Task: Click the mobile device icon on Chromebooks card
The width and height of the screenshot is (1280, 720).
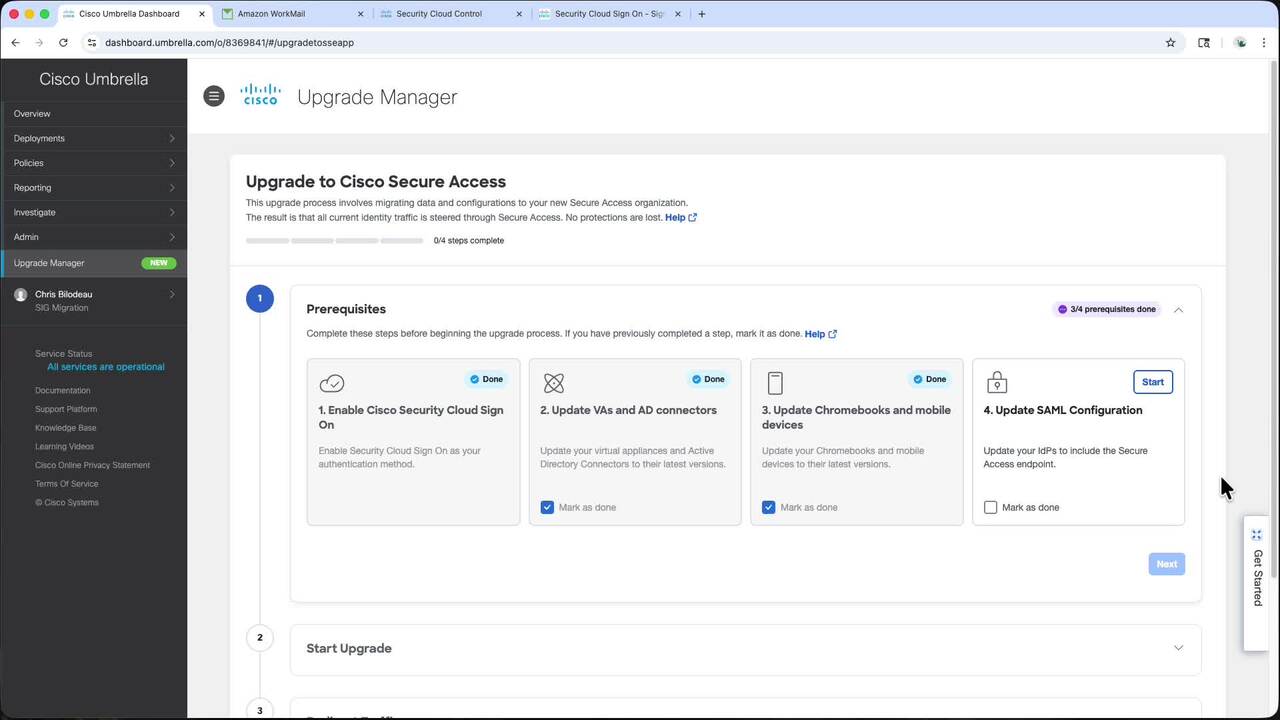Action: pyautogui.click(x=775, y=383)
